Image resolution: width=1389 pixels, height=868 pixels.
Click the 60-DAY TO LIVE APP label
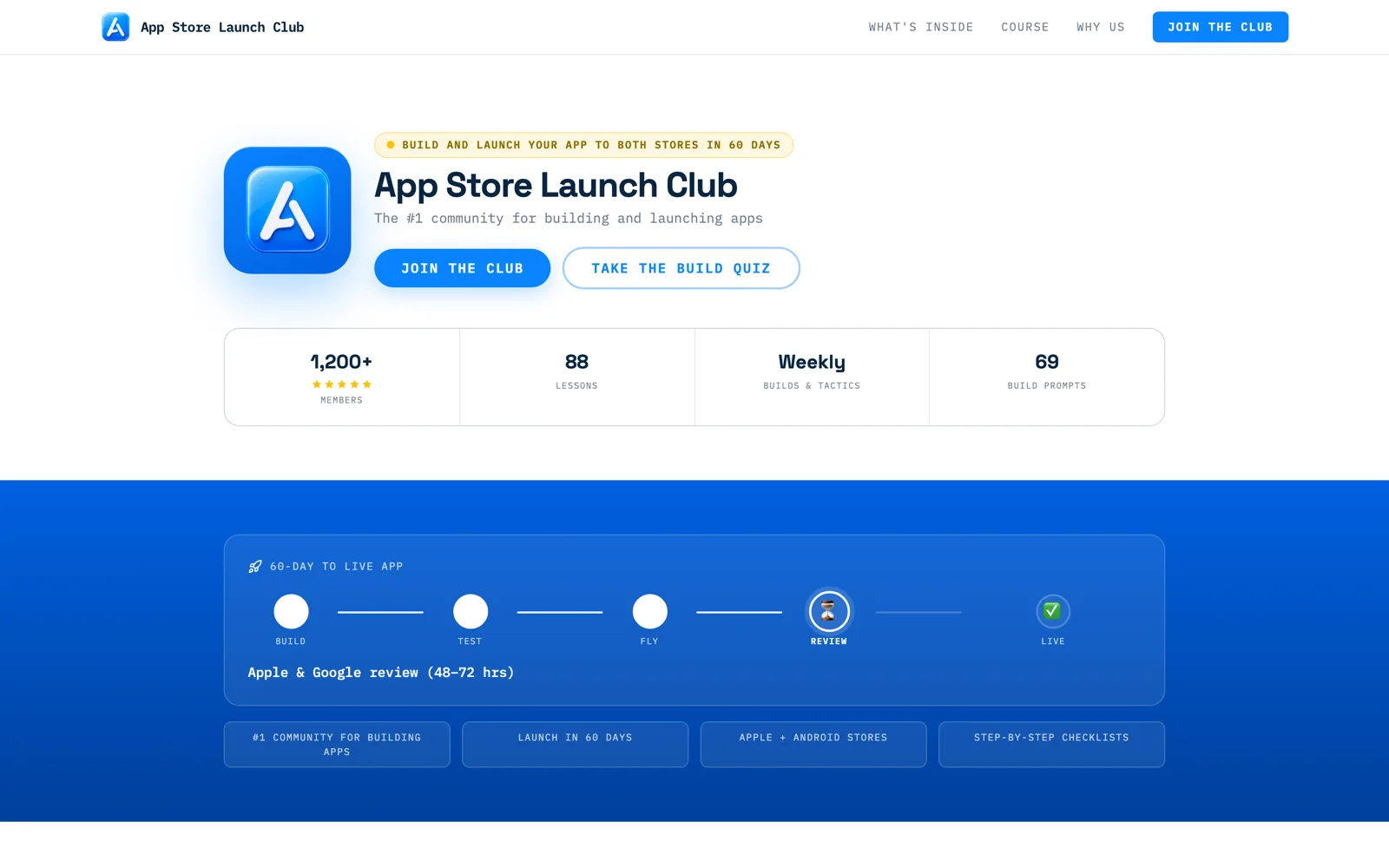[337, 567]
